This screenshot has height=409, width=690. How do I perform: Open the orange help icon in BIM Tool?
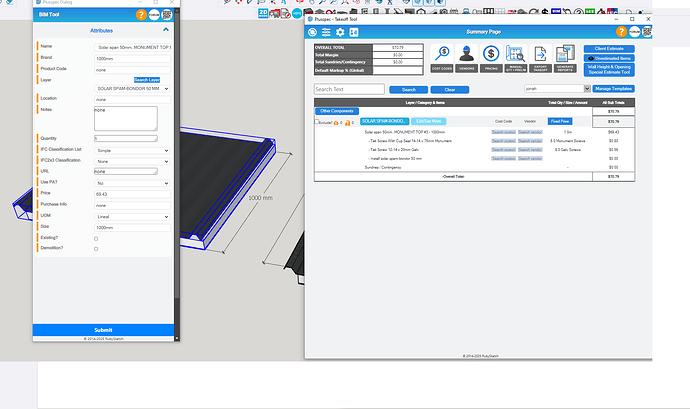[x=141, y=15]
